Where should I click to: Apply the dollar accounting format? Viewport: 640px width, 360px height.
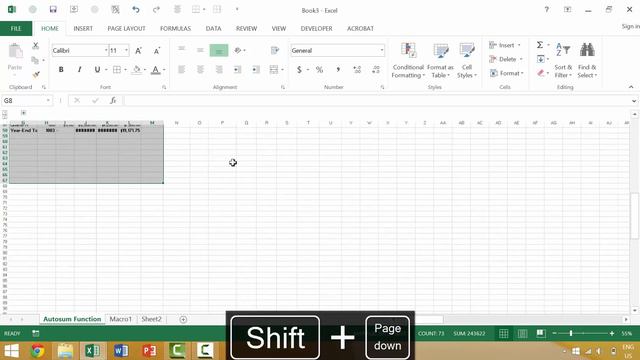click(x=299, y=70)
